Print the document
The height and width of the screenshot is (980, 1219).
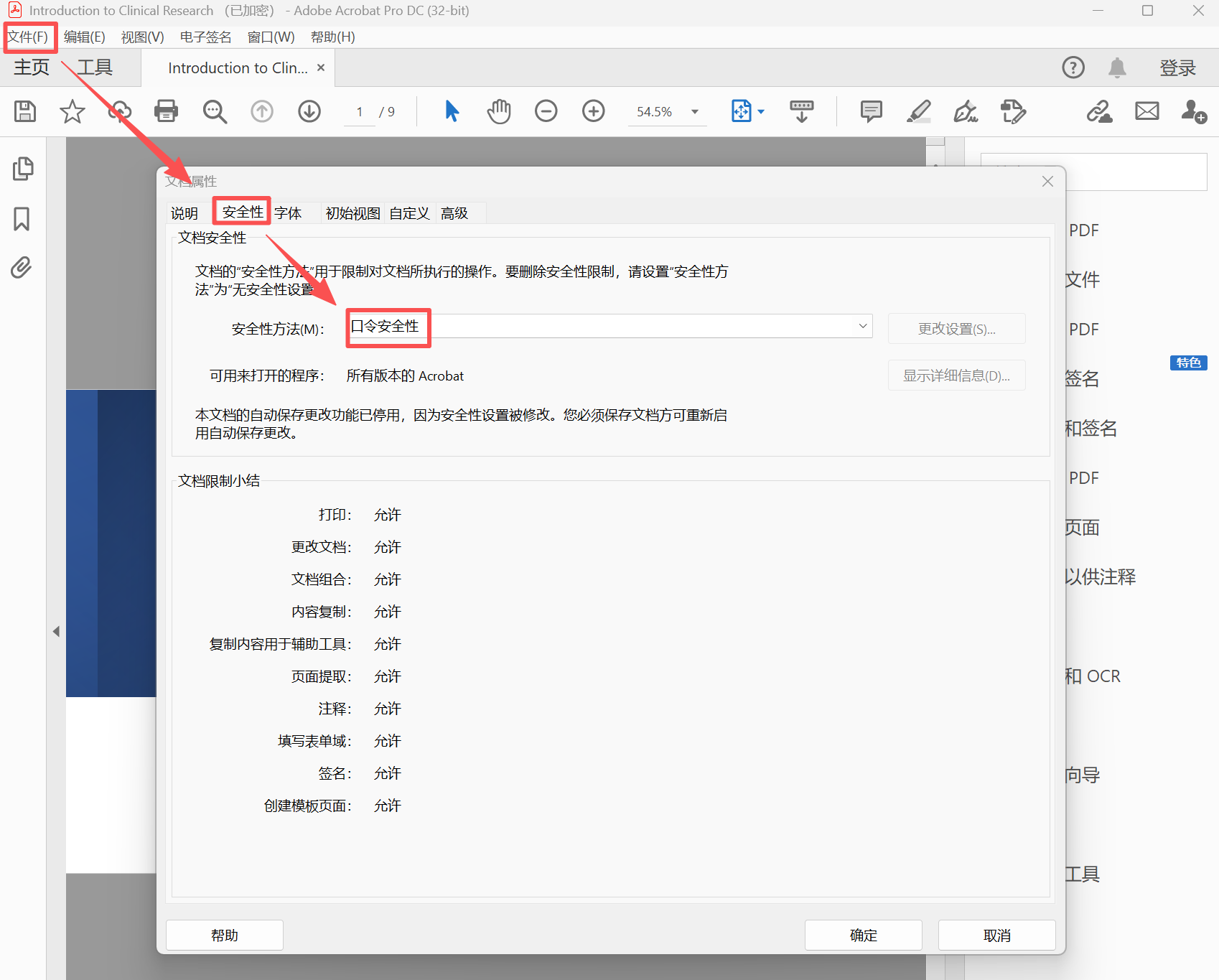pyautogui.click(x=166, y=111)
